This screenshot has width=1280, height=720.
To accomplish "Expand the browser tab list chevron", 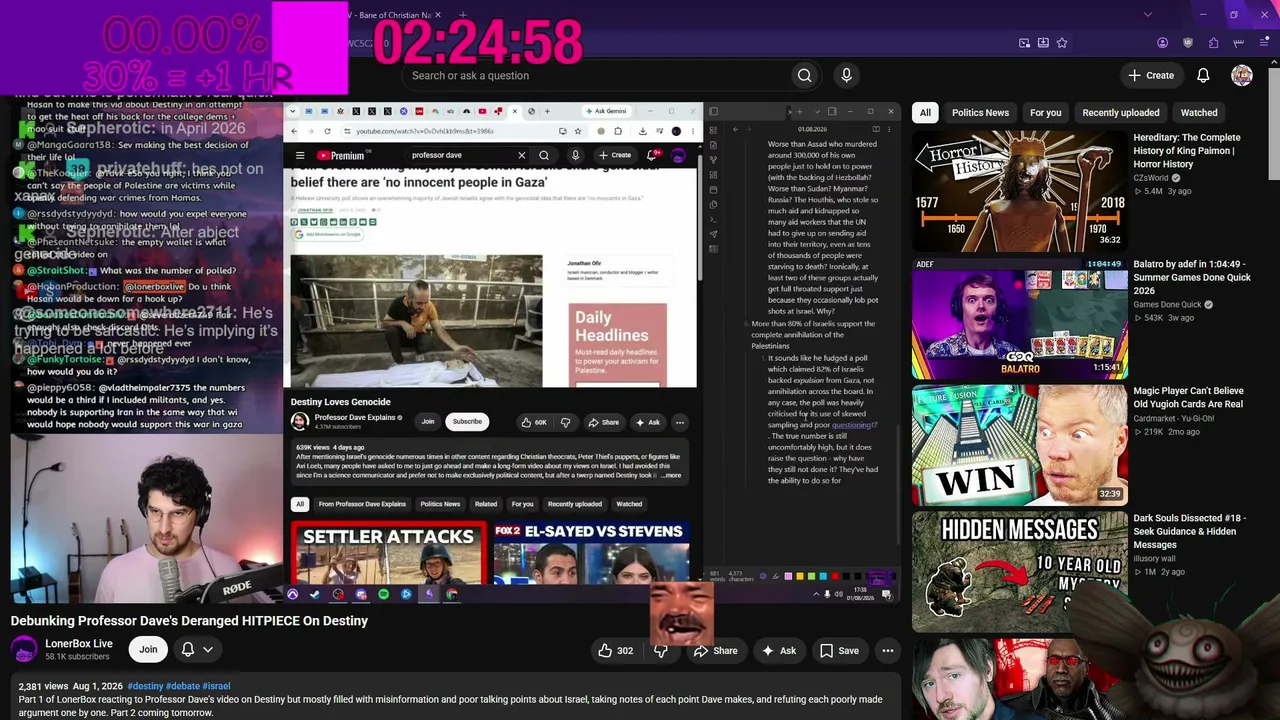I will (x=1147, y=15).
